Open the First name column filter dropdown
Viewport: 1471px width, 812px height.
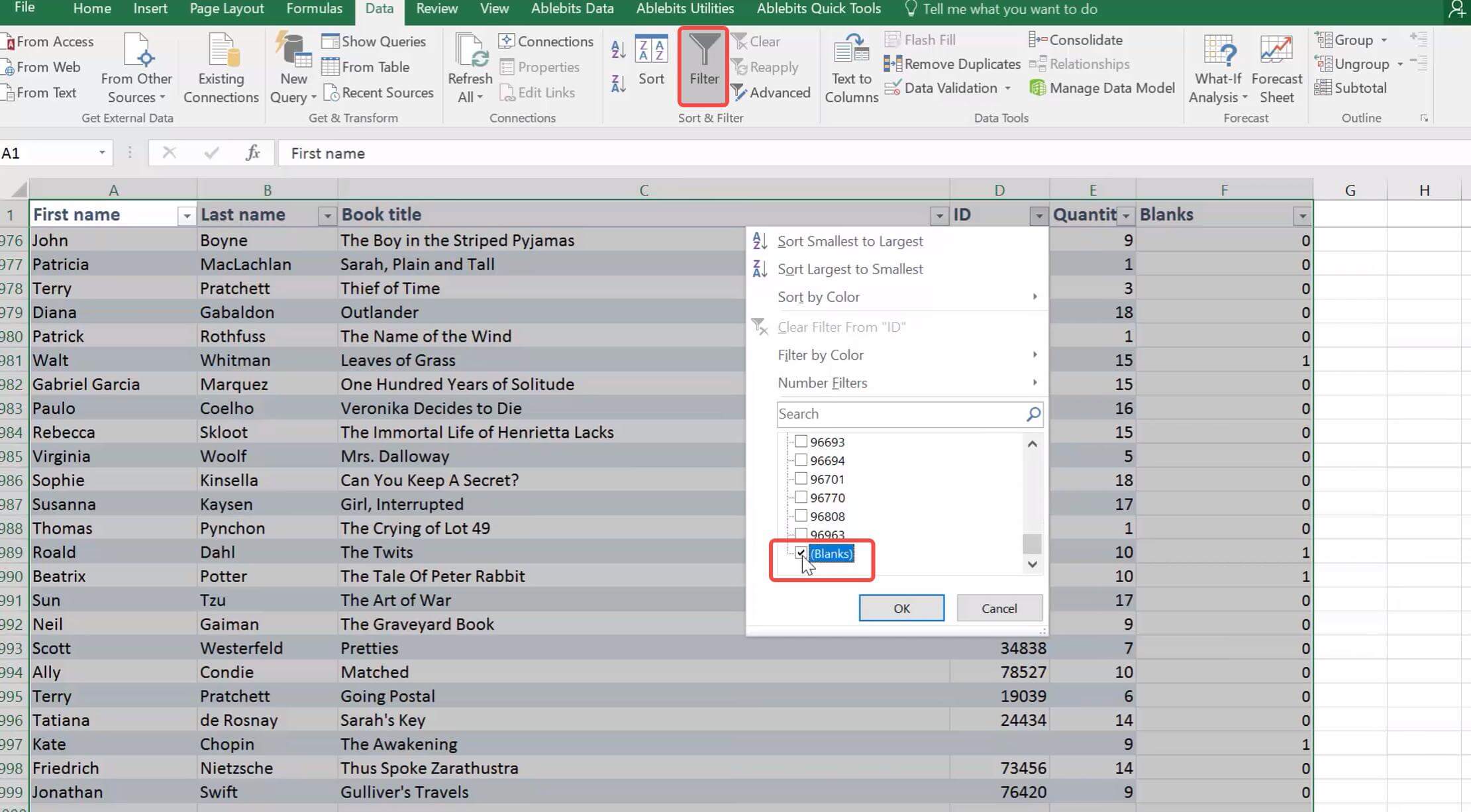(187, 216)
